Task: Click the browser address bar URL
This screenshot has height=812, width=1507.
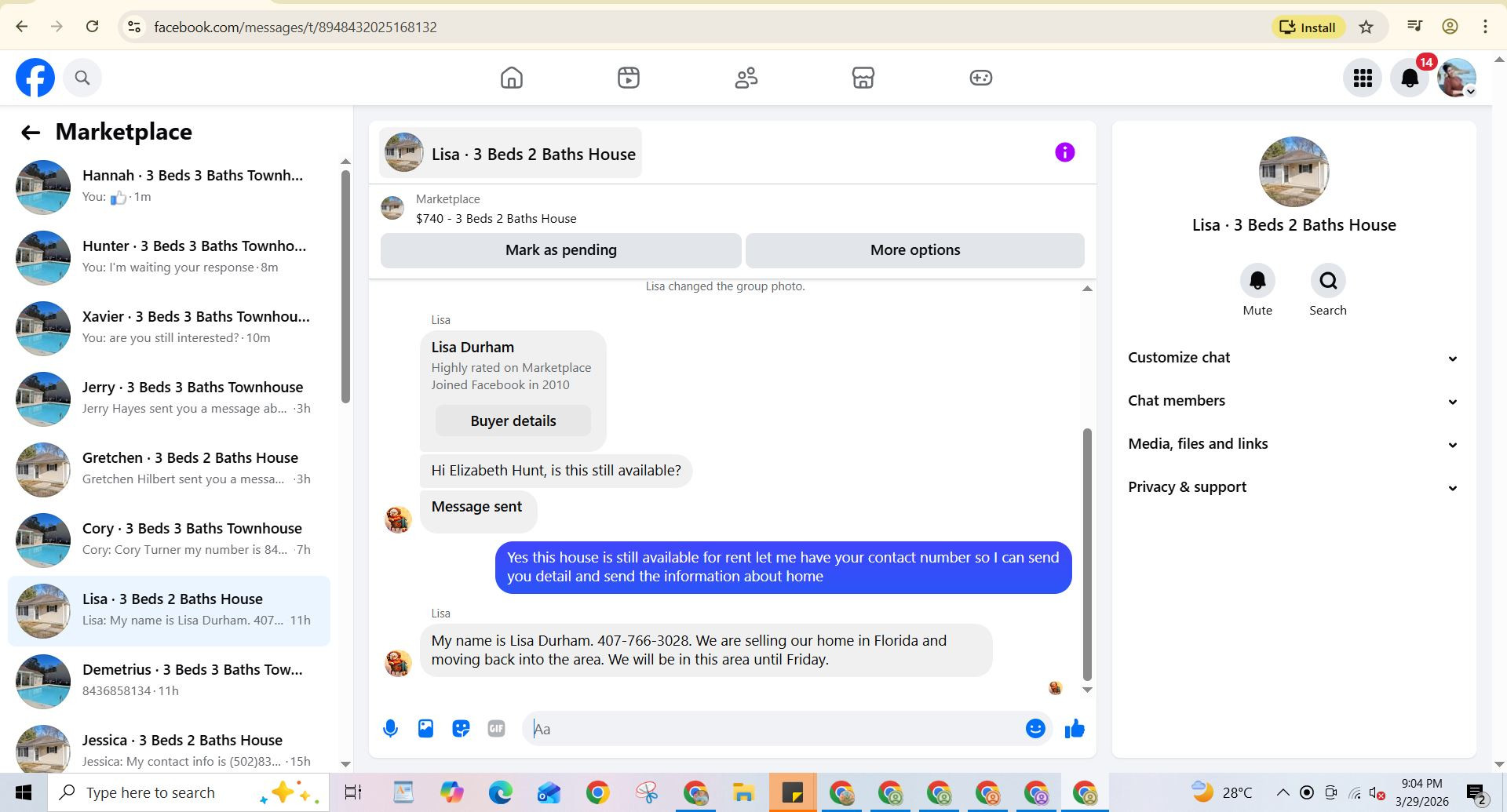Action: point(295,27)
